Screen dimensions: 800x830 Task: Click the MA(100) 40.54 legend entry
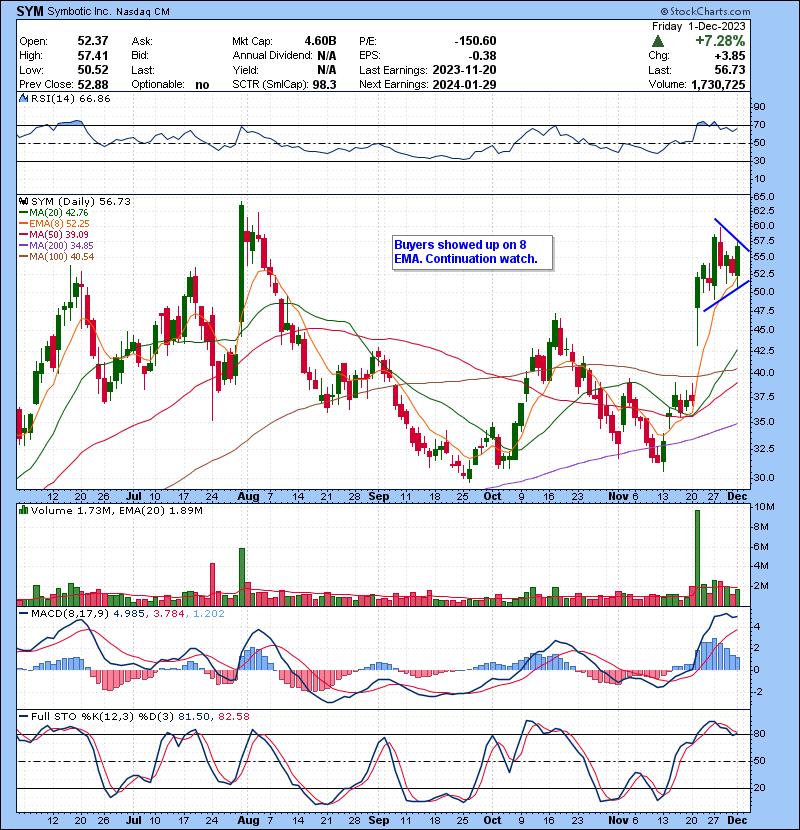point(57,257)
